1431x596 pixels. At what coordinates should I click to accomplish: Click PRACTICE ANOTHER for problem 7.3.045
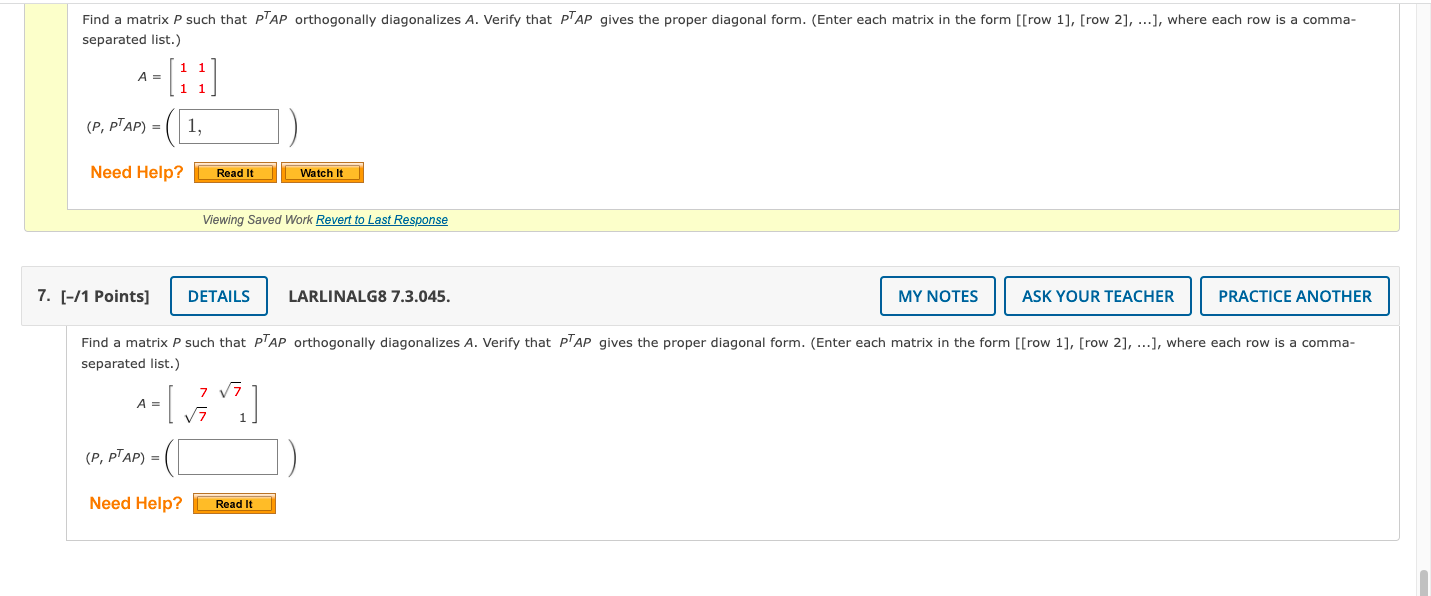(1294, 295)
